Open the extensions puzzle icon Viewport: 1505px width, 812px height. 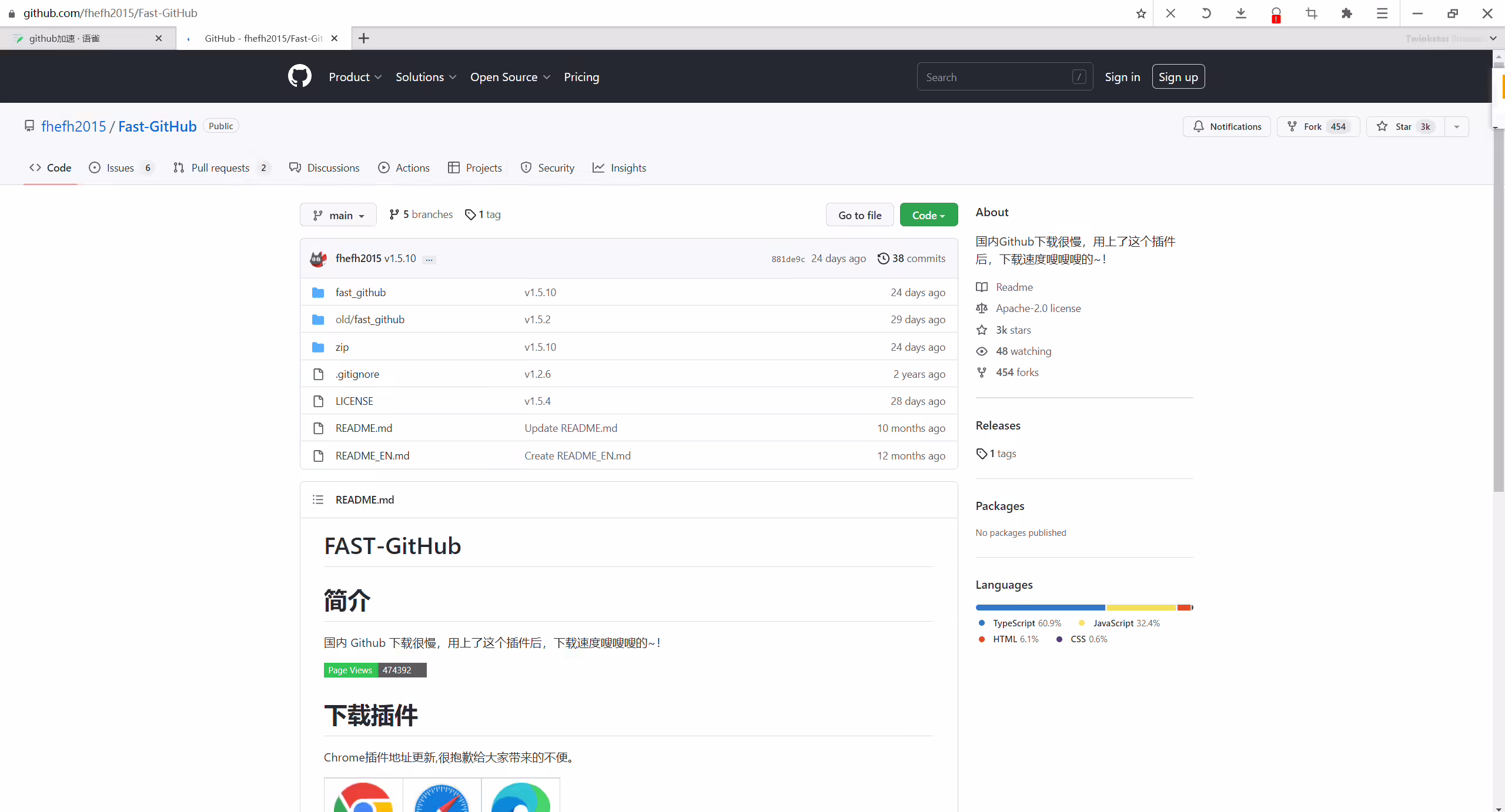click(x=1347, y=13)
